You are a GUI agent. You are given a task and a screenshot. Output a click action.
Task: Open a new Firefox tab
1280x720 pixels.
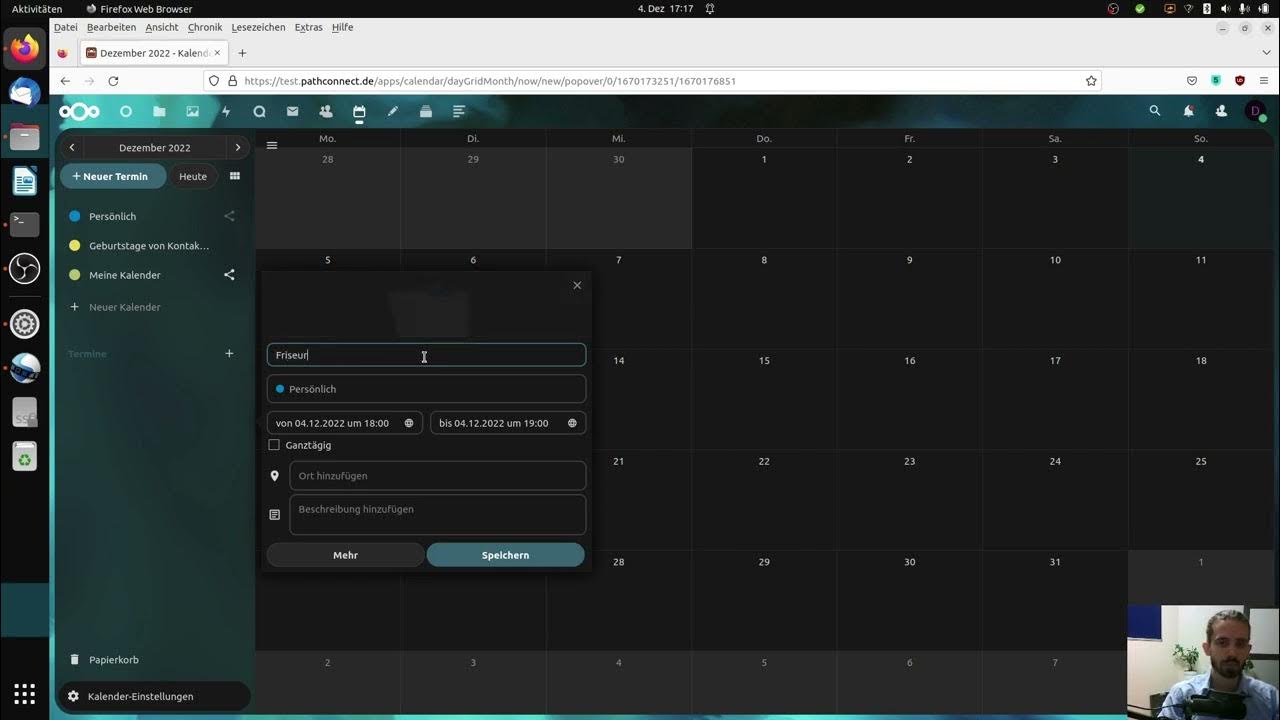coord(242,53)
